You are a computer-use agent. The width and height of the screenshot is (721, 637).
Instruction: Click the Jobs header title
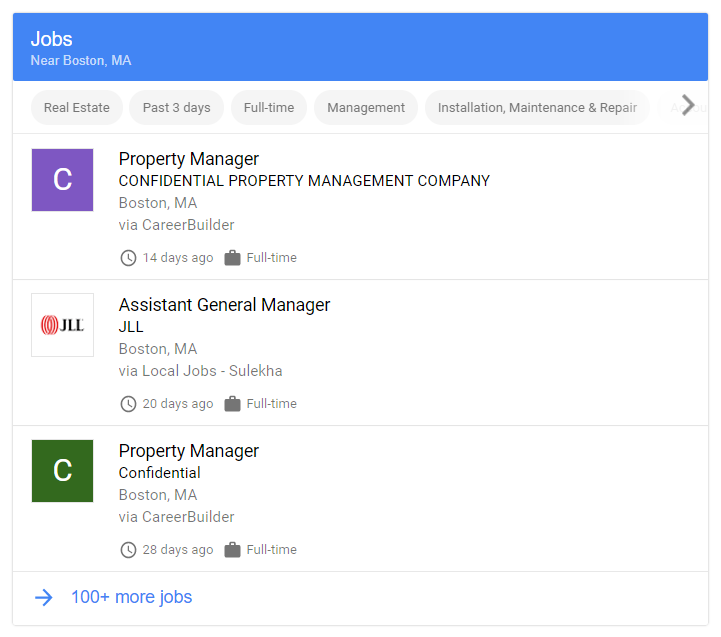[51, 40]
